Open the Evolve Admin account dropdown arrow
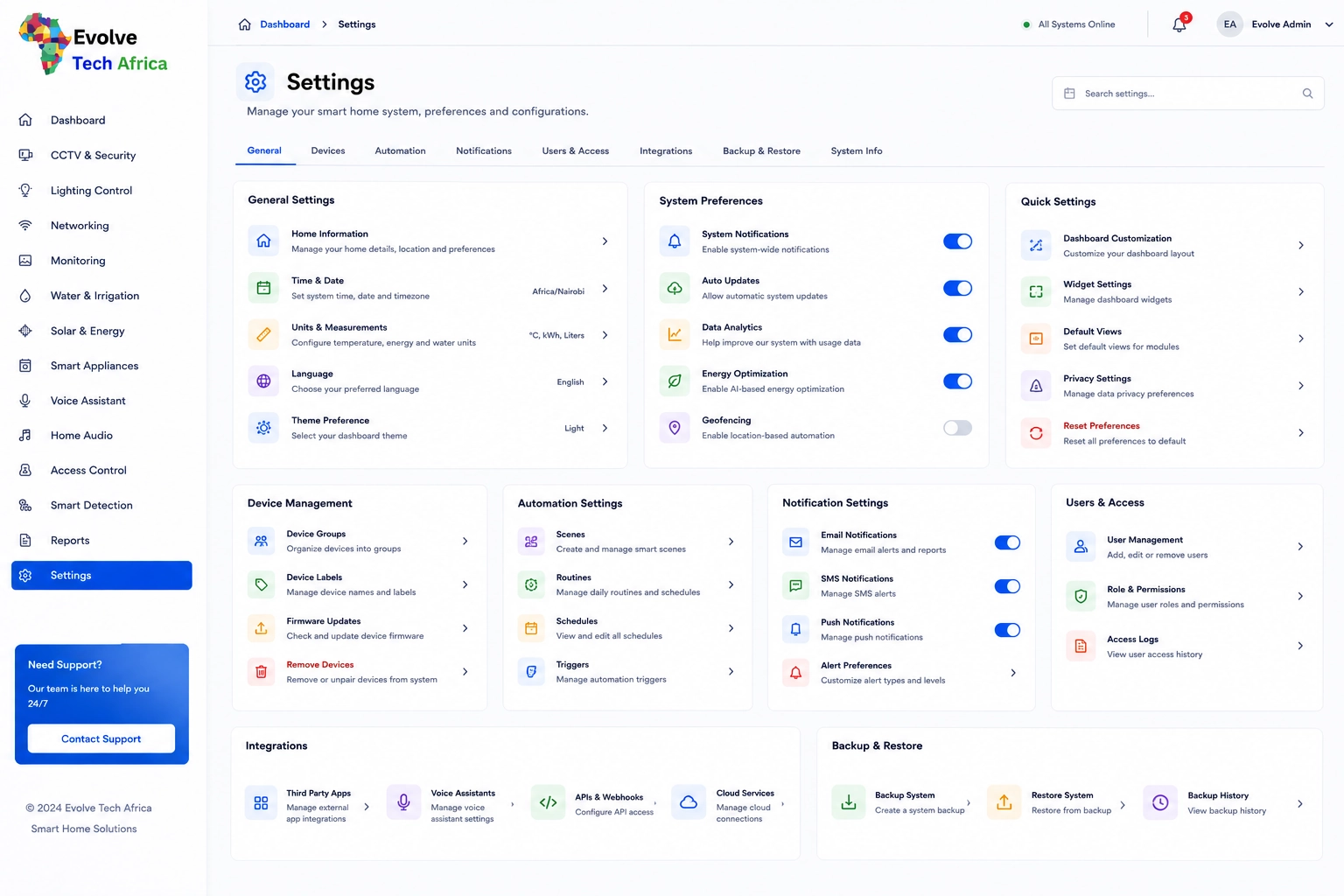 [1328, 24]
